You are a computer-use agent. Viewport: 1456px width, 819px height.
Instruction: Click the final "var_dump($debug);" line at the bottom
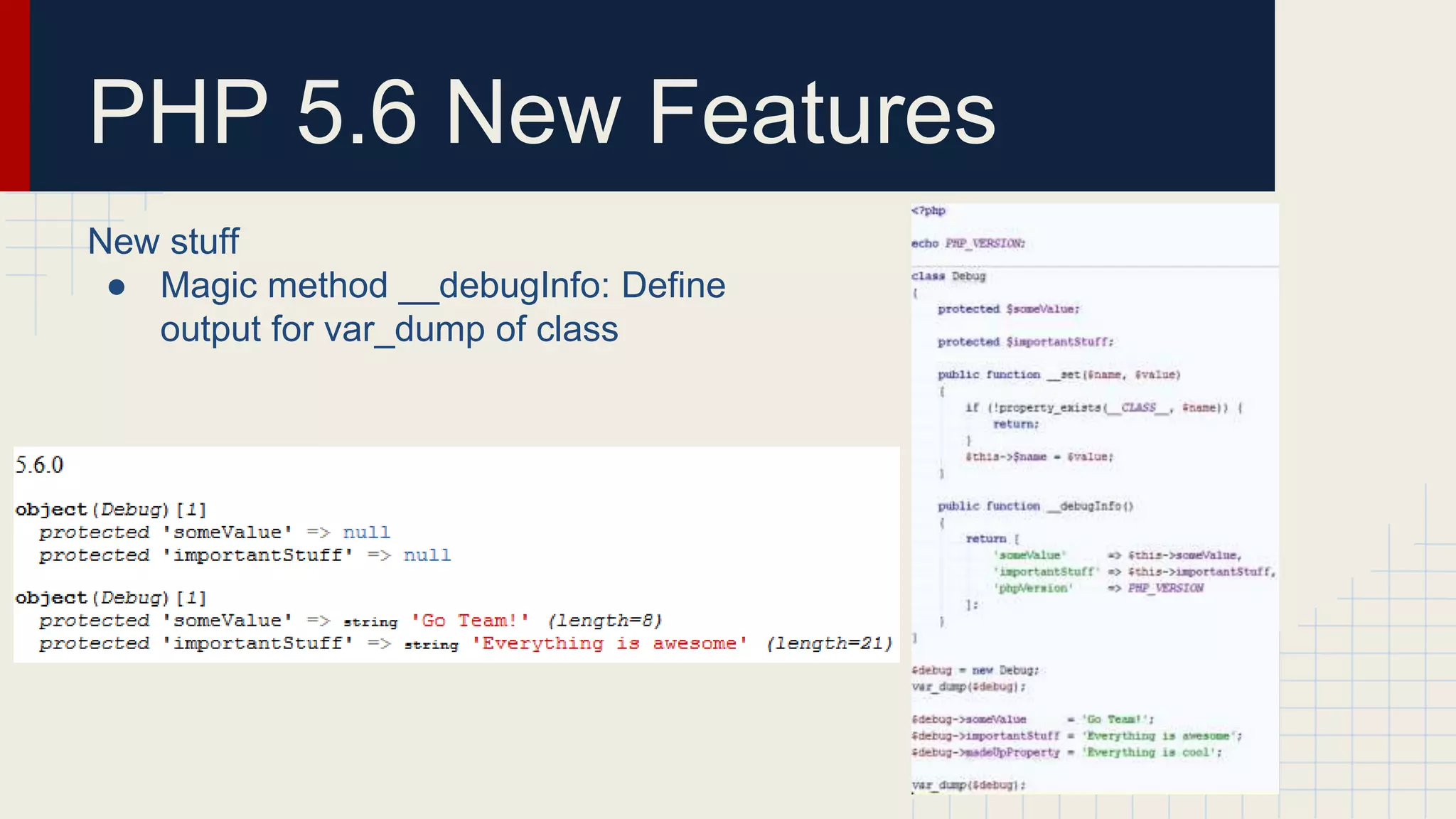(968, 785)
